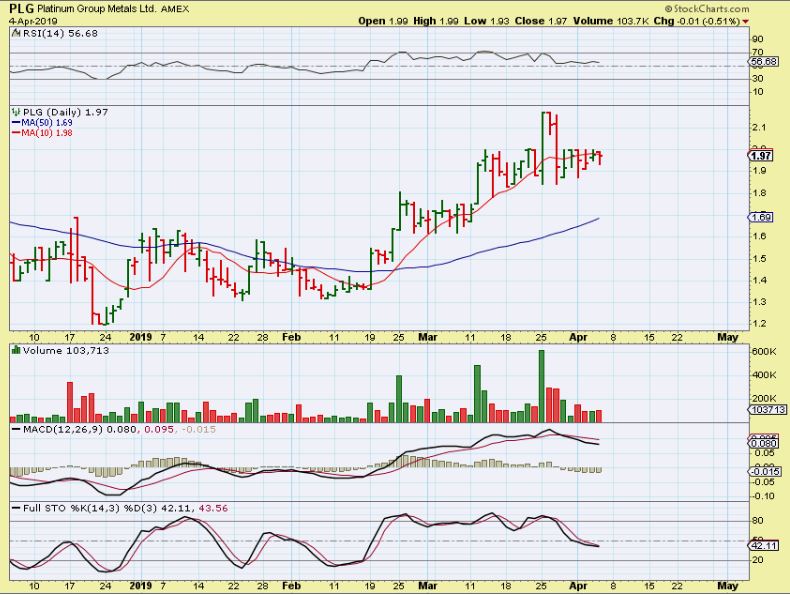Click the Chg -0.01 (-0.51%) value
Screen dimensions: 790x595
697,21
